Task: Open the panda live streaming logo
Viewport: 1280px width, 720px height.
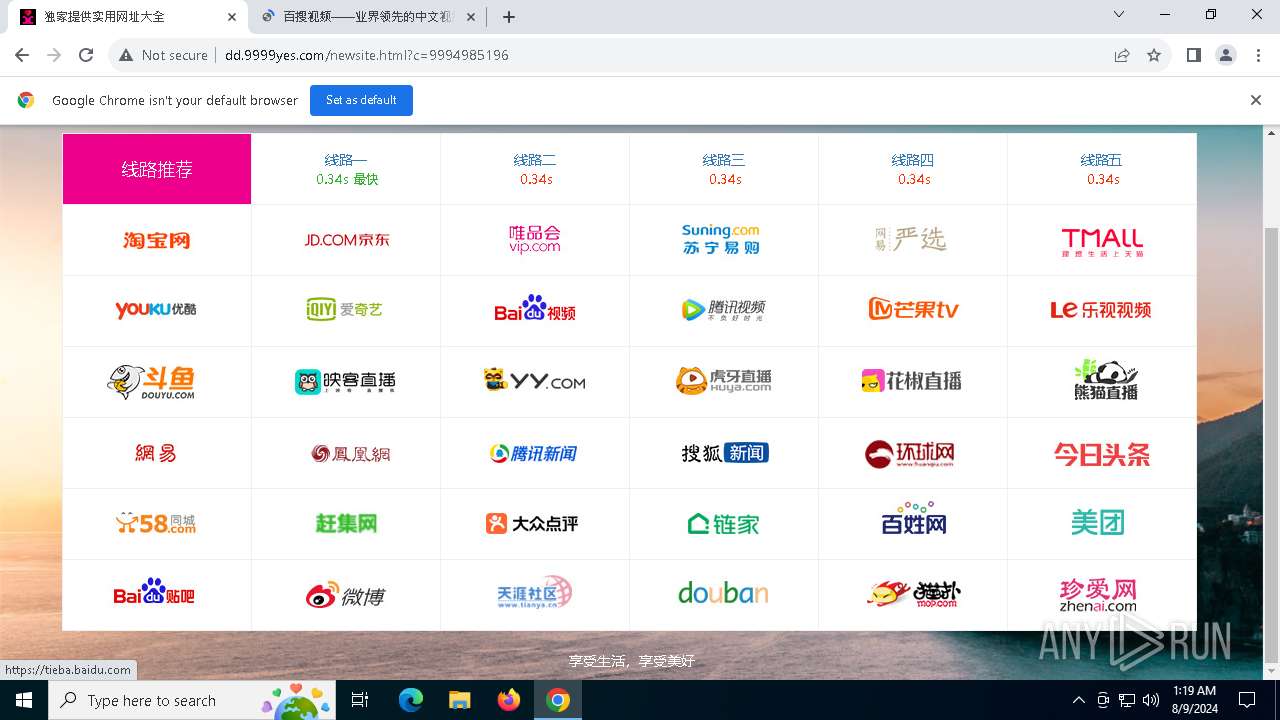Action: [x=1106, y=380]
